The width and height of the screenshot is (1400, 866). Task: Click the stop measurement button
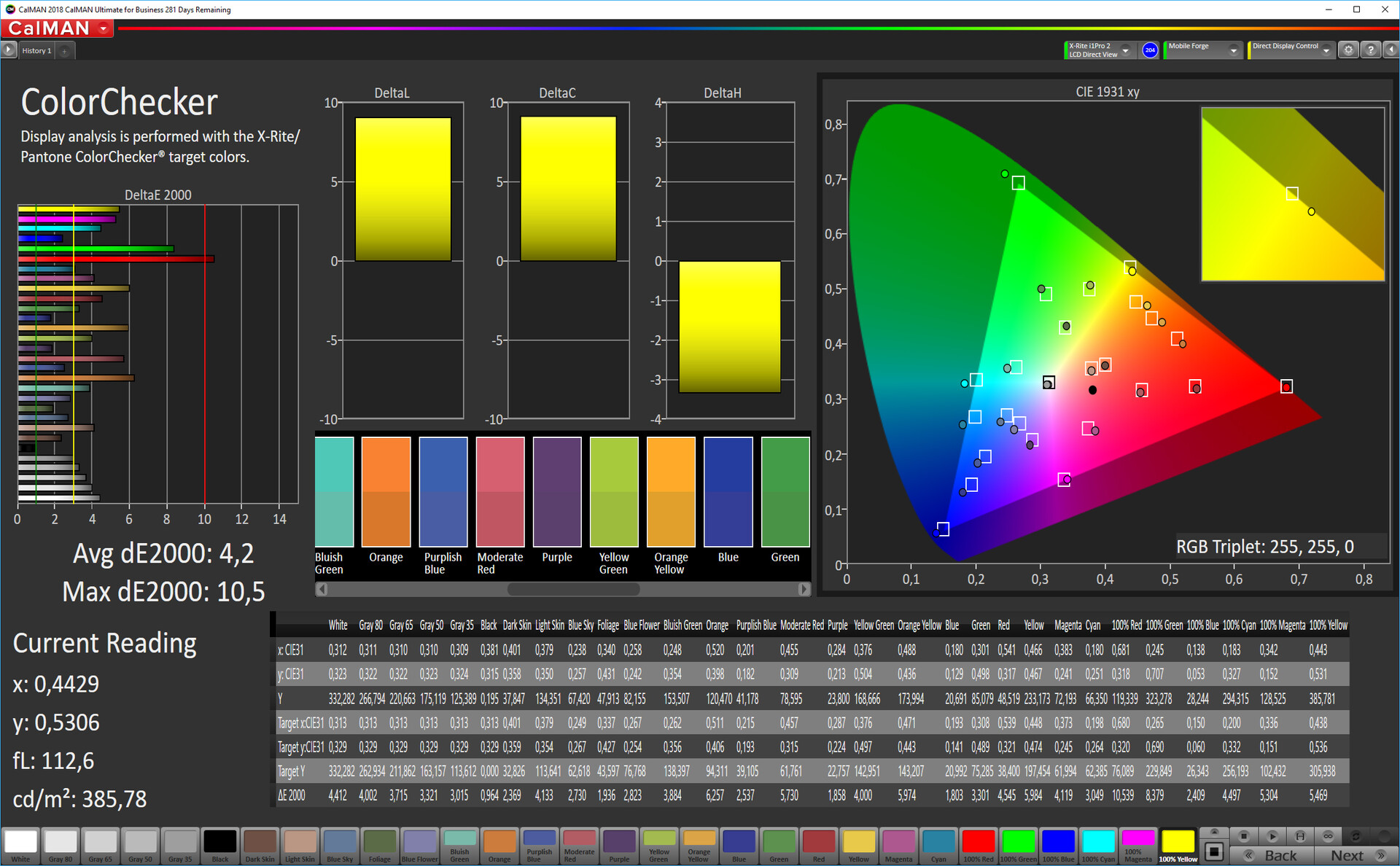click(x=1244, y=836)
